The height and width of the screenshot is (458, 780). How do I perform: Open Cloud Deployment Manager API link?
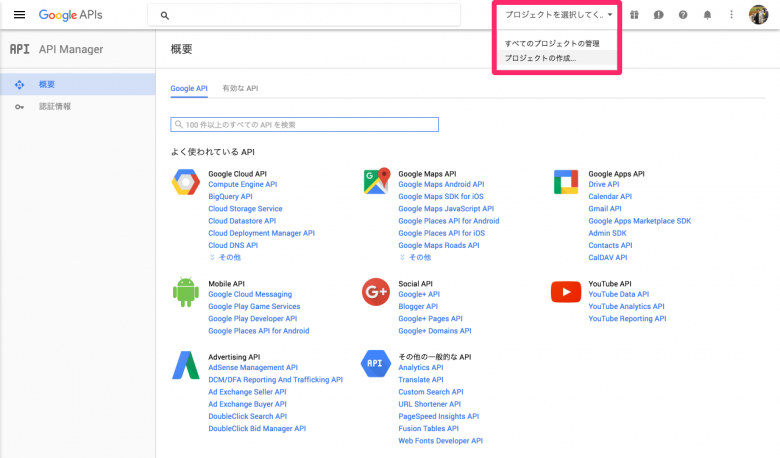coord(262,233)
